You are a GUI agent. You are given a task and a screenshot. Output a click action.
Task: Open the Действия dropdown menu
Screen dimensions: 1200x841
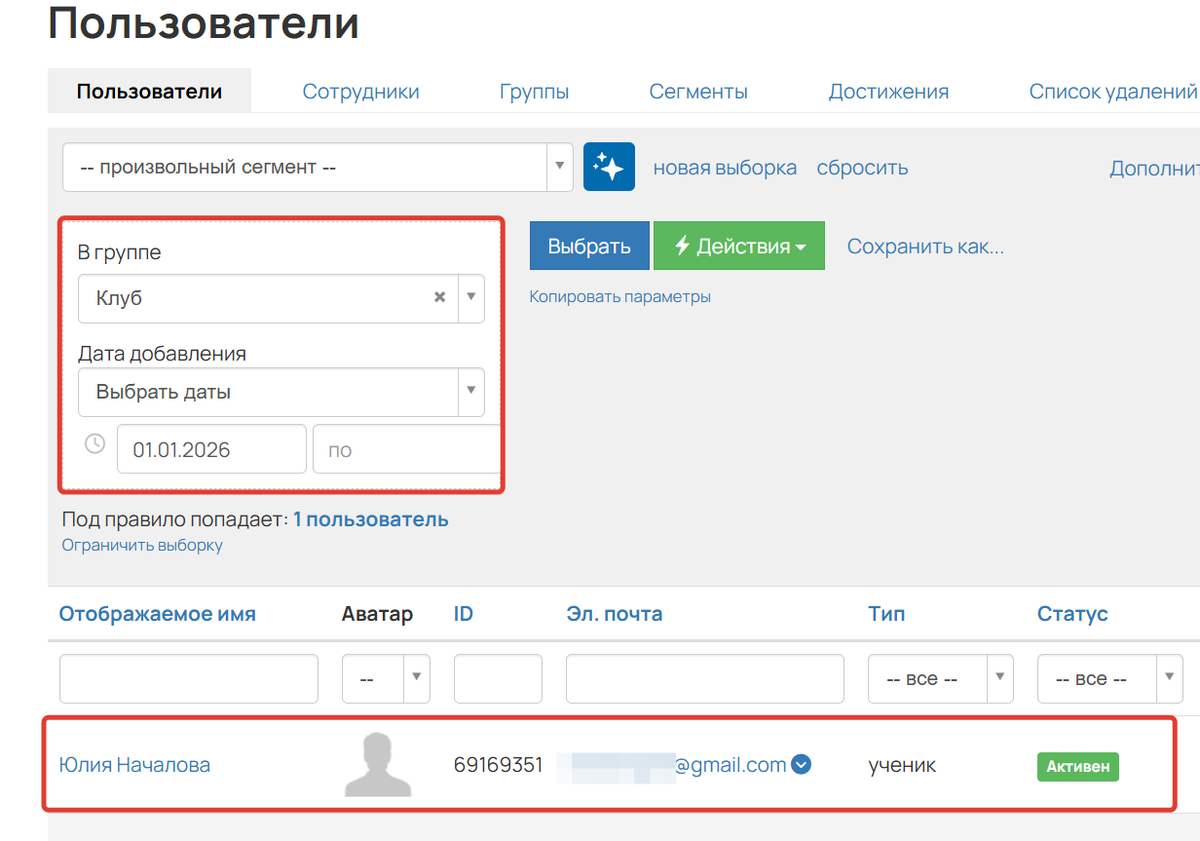pyautogui.click(x=739, y=245)
